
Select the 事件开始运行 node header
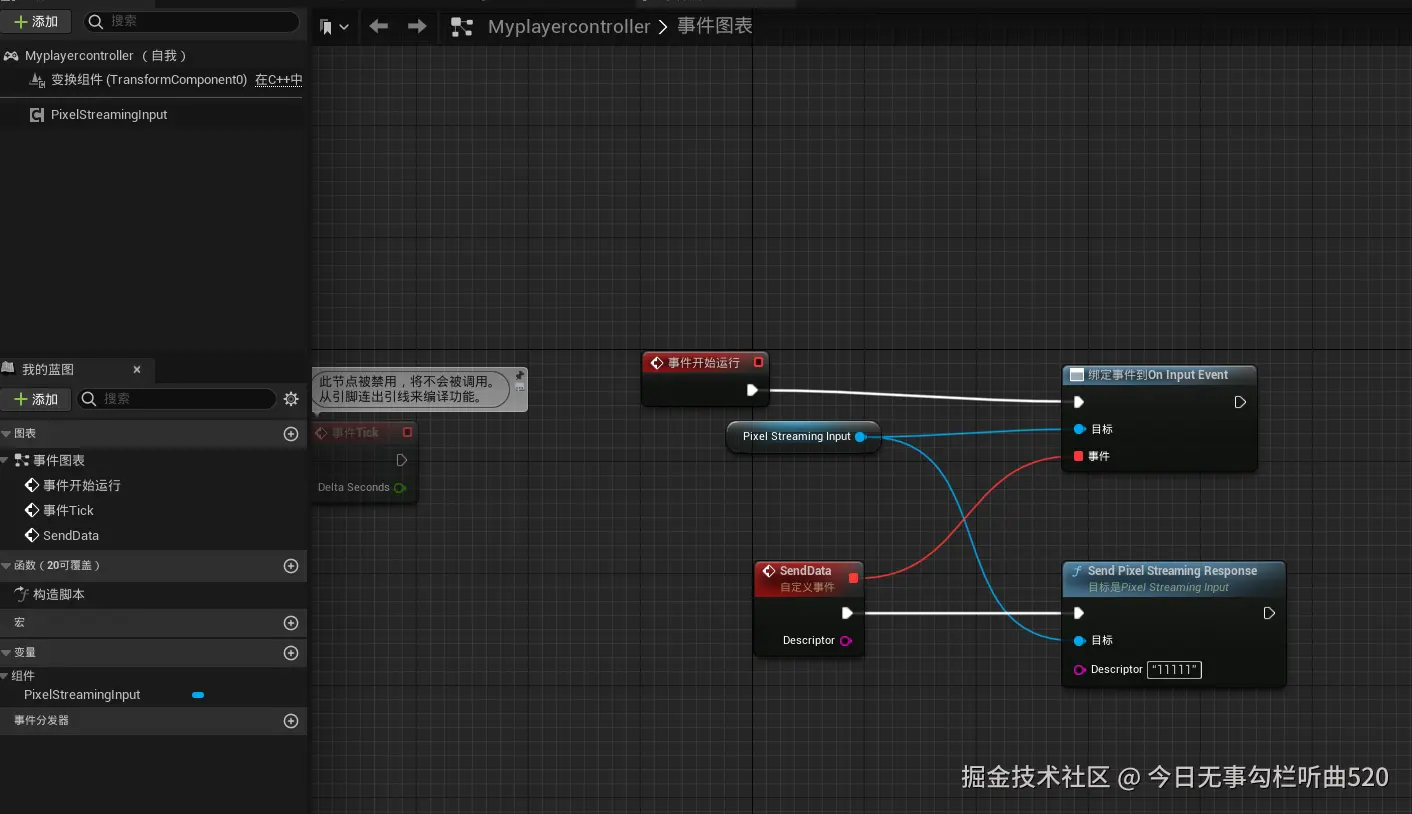pos(705,363)
